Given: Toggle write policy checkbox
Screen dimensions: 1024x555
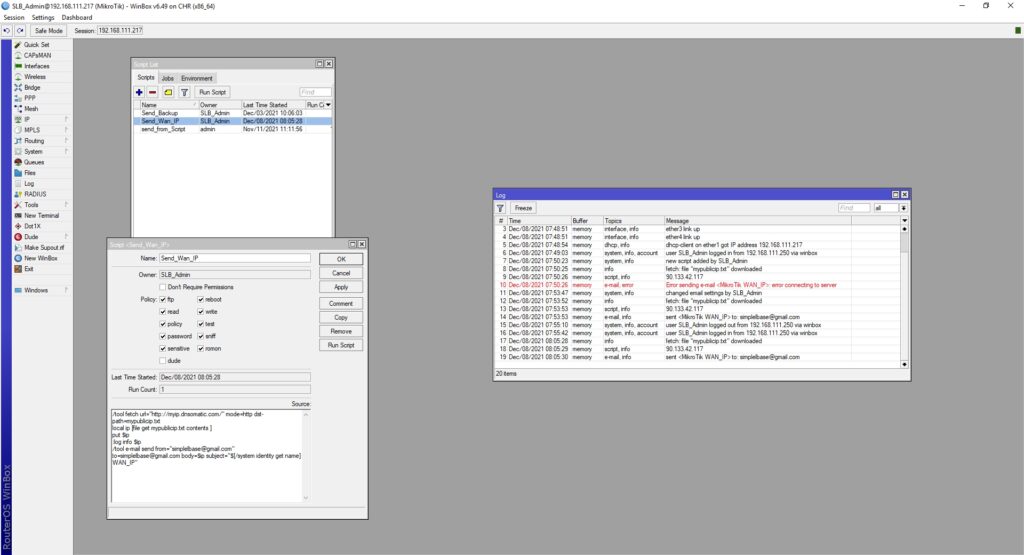Looking at the screenshot, I should (200, 312).
